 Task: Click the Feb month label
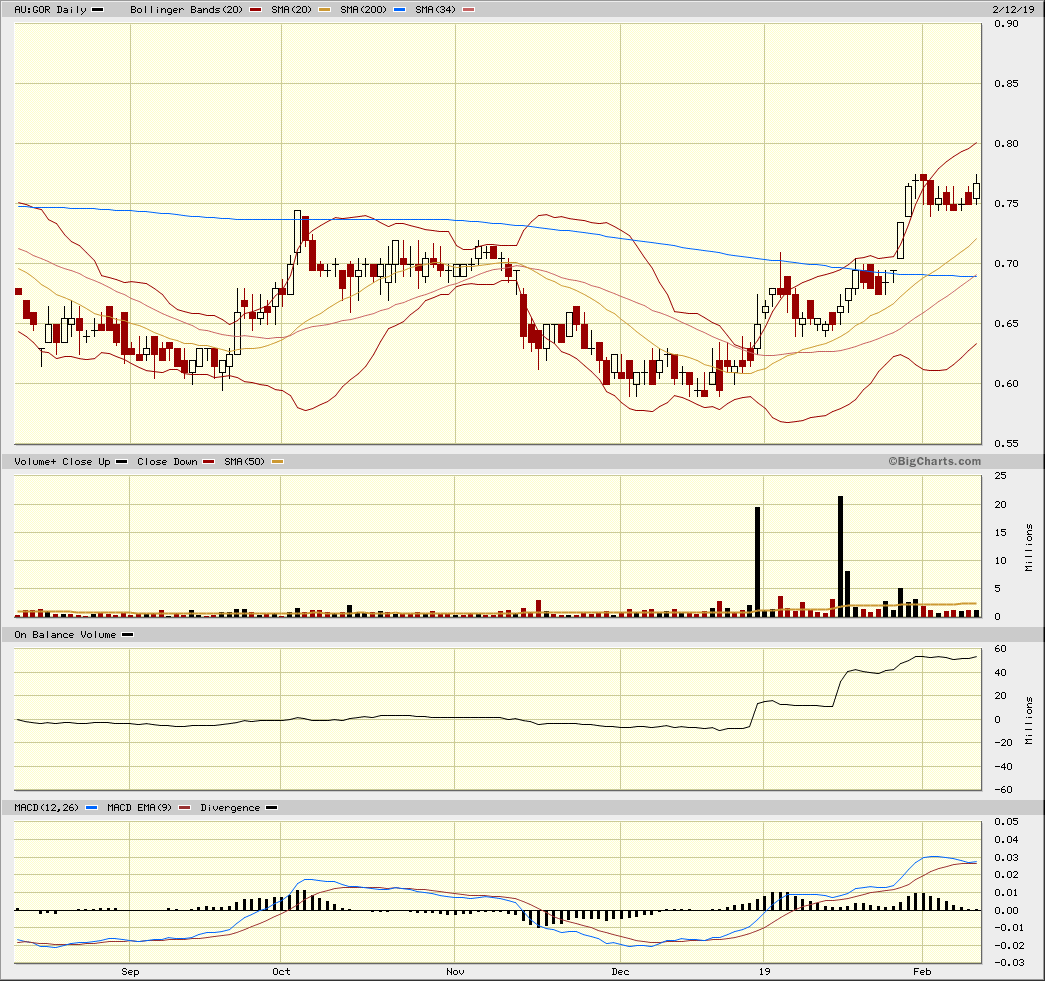pos(922,972)
